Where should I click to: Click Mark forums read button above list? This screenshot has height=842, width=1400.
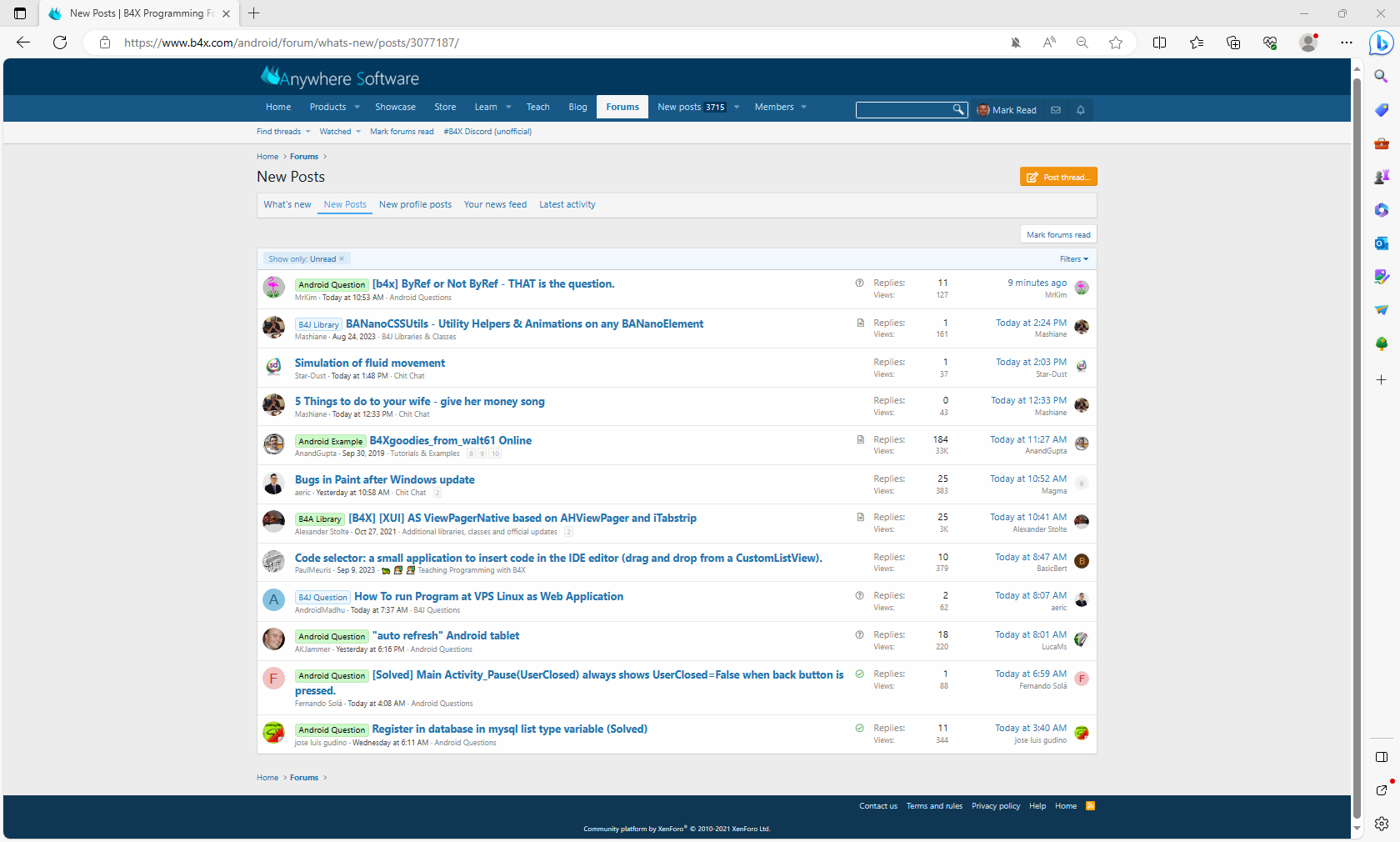click(x=1058, y=234)
